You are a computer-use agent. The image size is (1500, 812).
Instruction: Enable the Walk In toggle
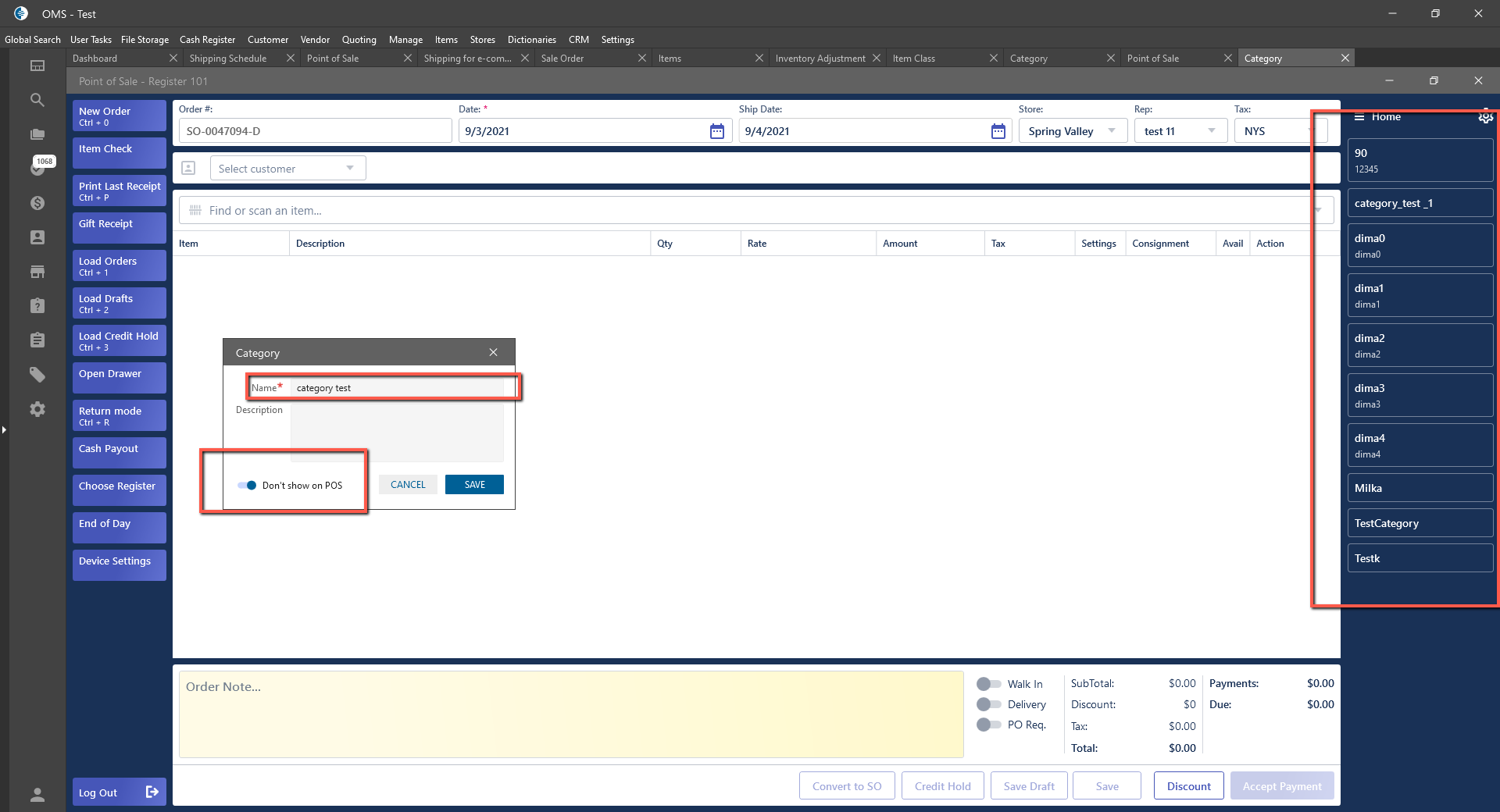988,684
